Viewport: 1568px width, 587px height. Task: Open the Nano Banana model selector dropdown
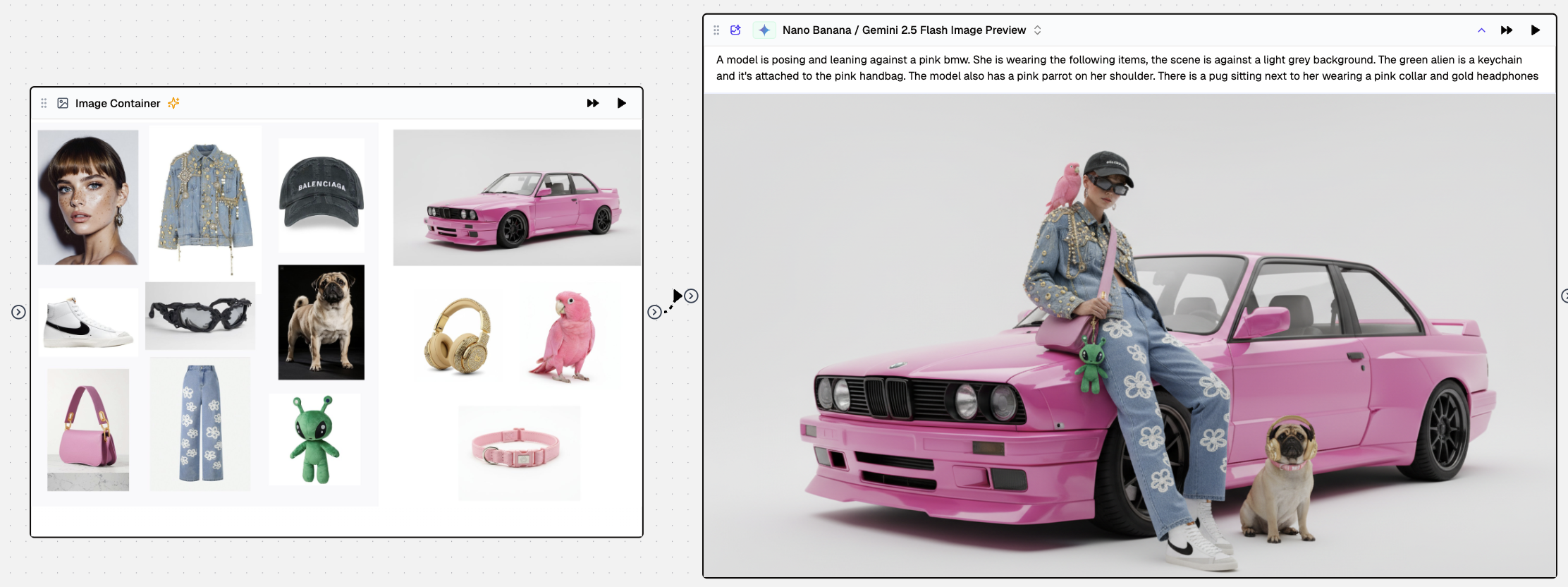1037,30
